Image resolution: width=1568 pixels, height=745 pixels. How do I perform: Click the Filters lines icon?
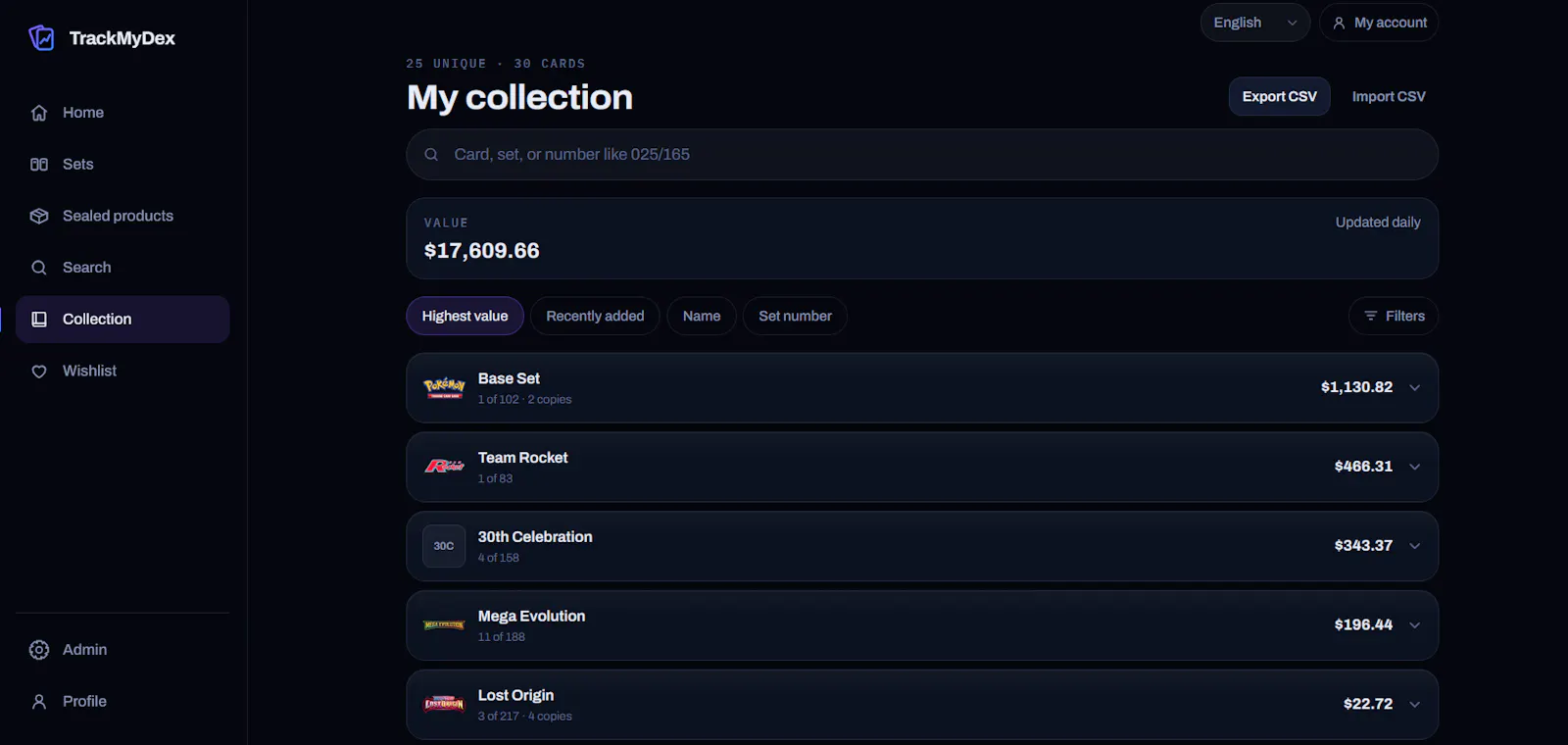click(x=1371, y=316)
